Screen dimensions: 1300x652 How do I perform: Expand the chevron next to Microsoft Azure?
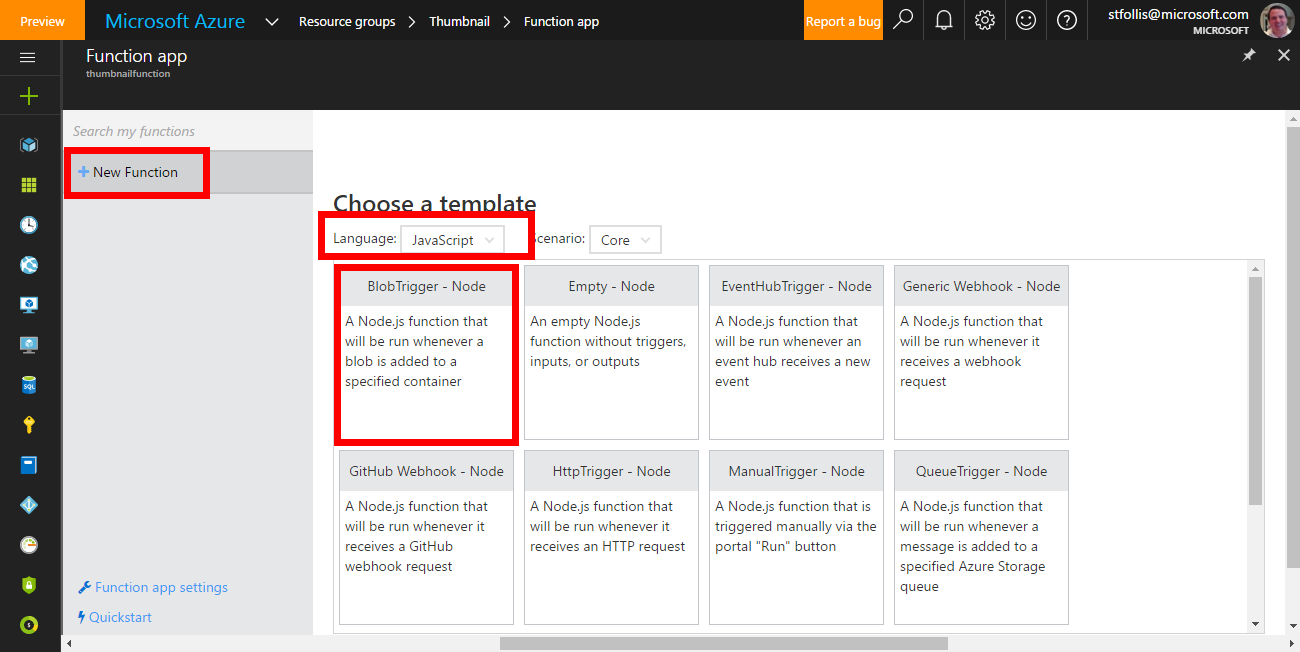click(x=272, y=22)
